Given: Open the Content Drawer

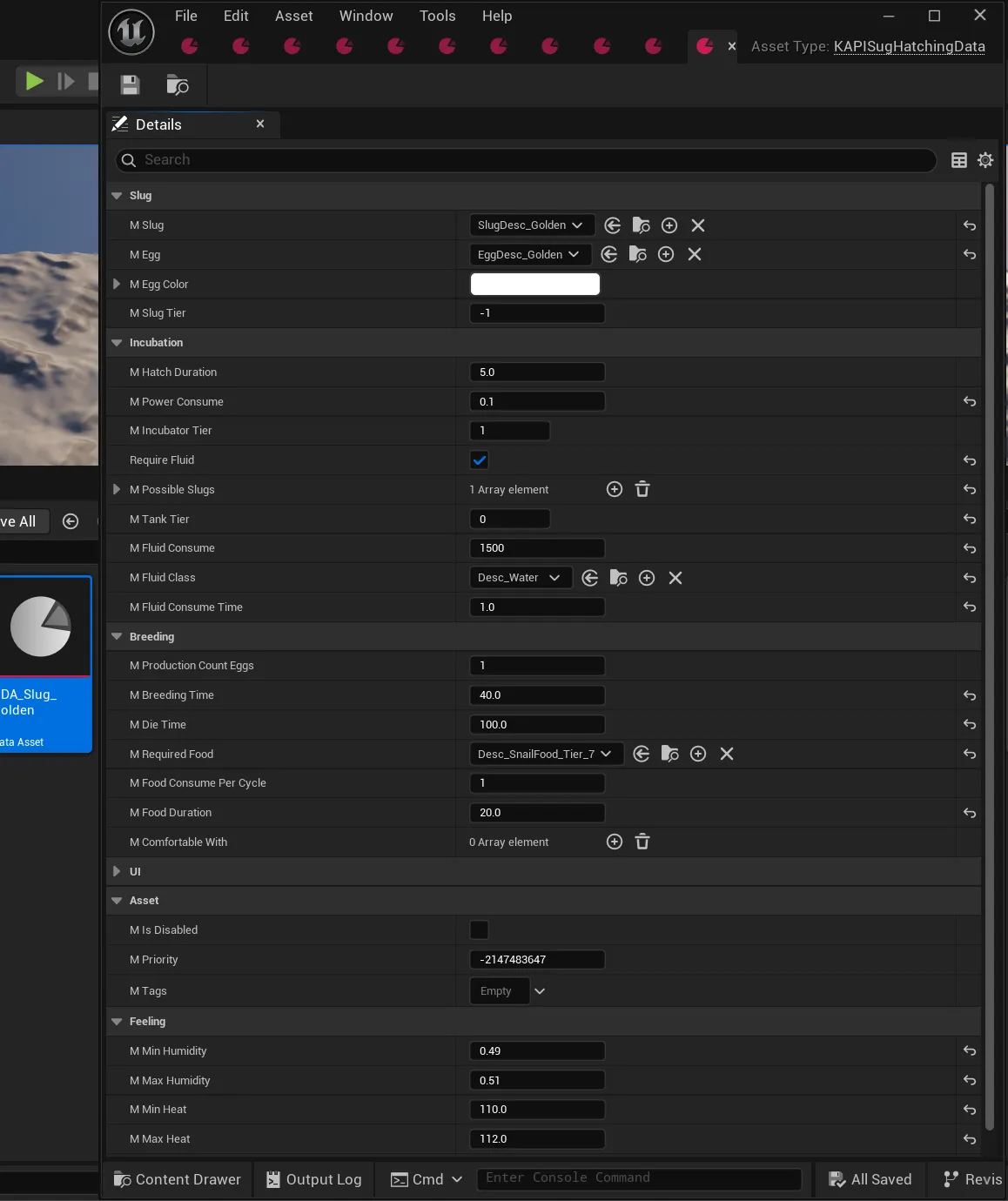Looking at the screenshot, I should 178,1179.
